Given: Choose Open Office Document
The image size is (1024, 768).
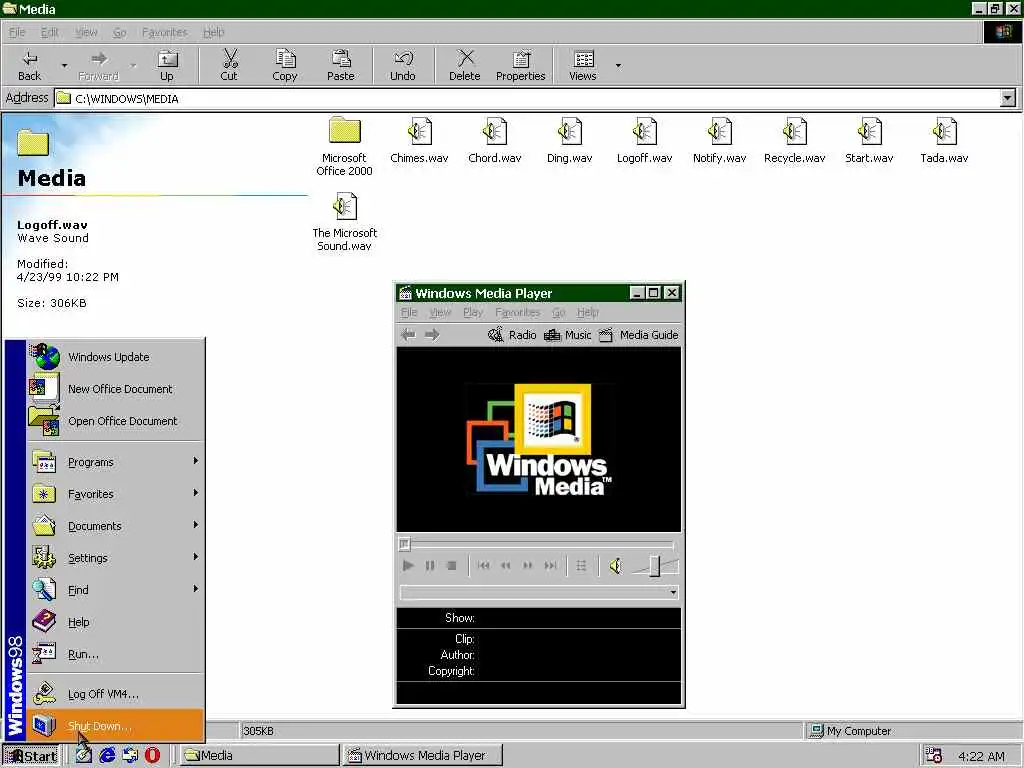Looking at the screenshot, I should click(x=116, y=421).
